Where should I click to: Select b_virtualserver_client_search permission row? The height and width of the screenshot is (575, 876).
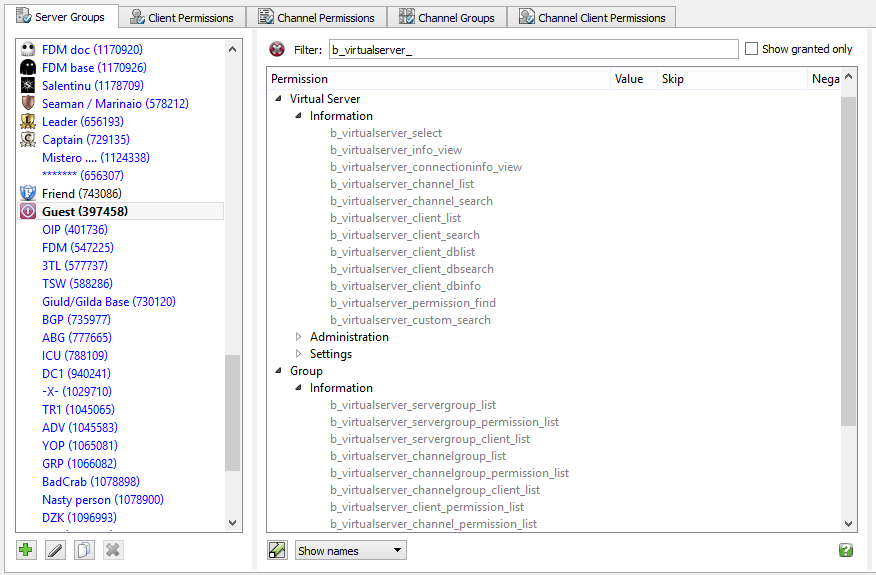click(405, 235)
